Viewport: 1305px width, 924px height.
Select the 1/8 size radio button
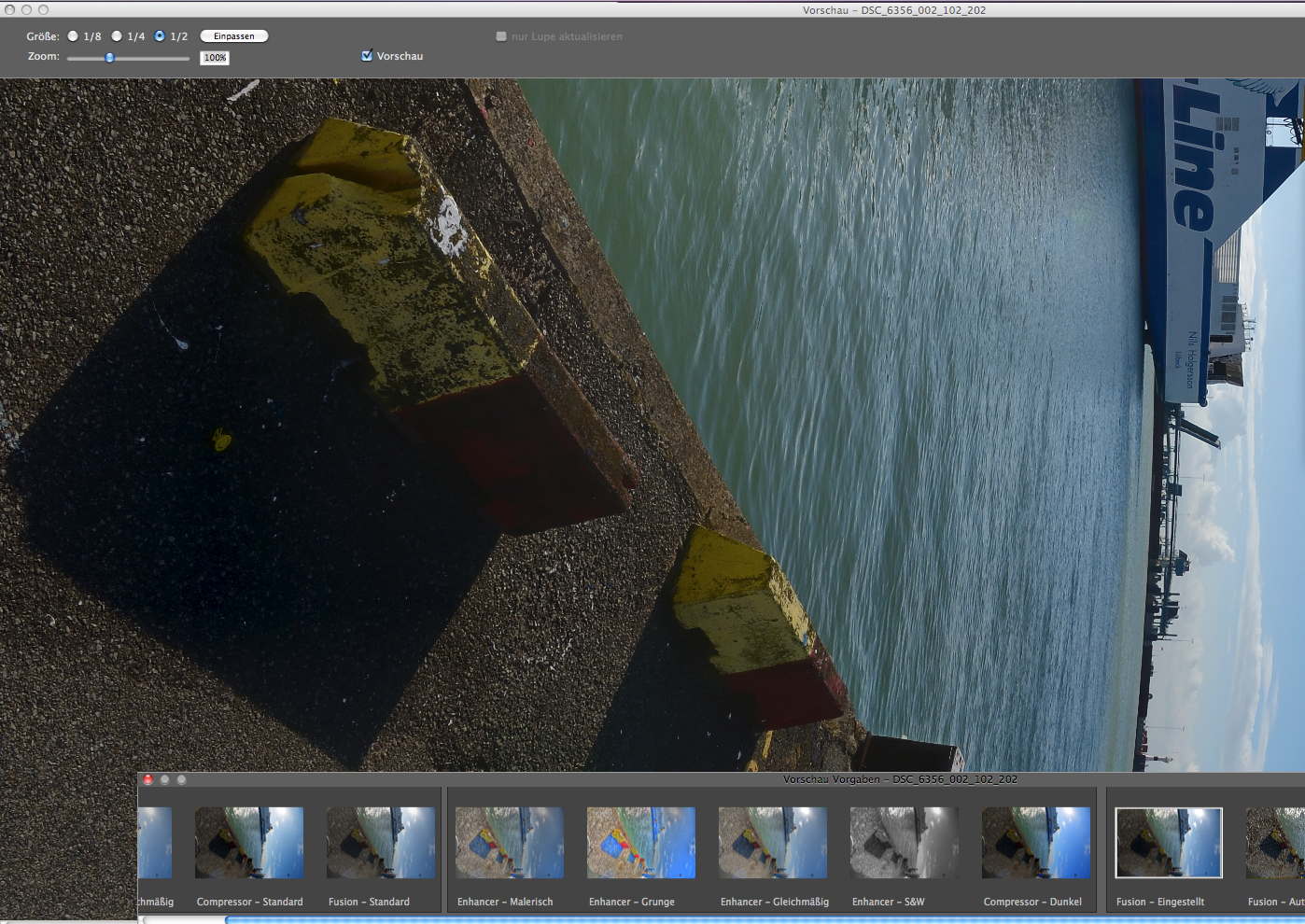tap(73, 36)
